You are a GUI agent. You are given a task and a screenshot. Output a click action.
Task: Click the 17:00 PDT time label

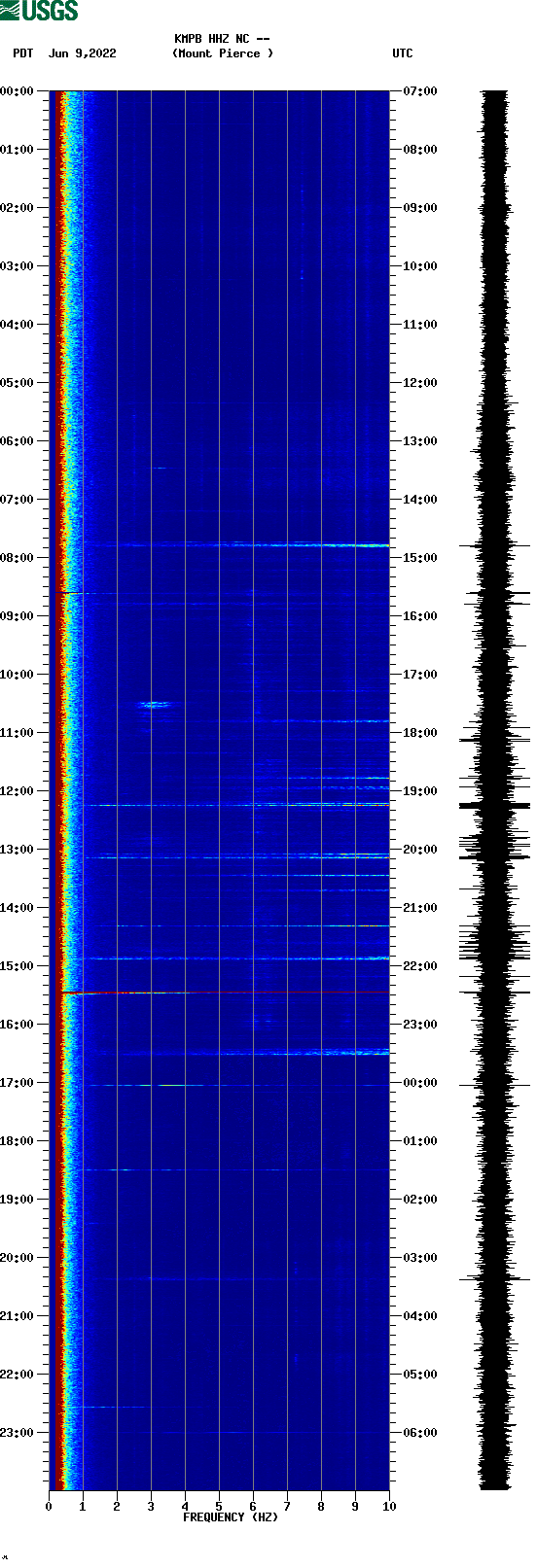(17, 1083)
